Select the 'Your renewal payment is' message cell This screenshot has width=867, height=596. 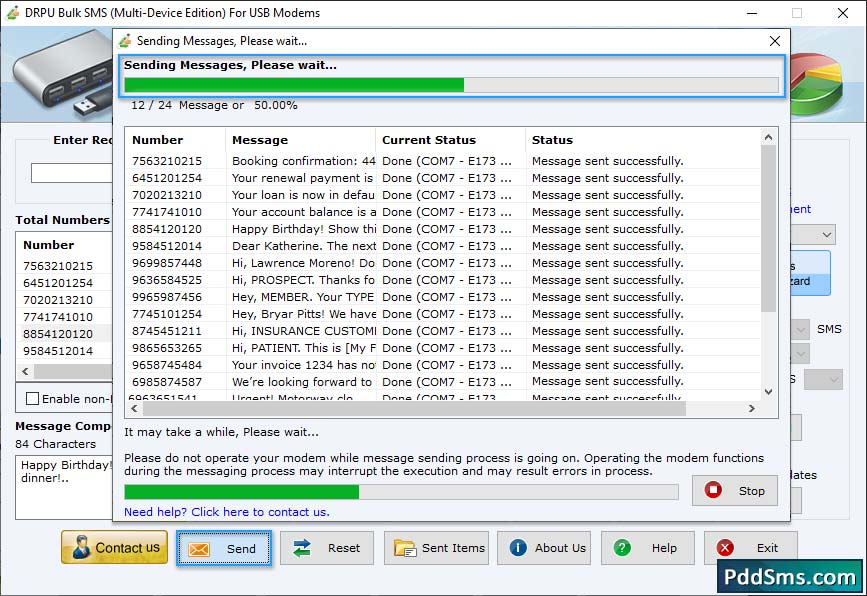(x=302, y=178)
